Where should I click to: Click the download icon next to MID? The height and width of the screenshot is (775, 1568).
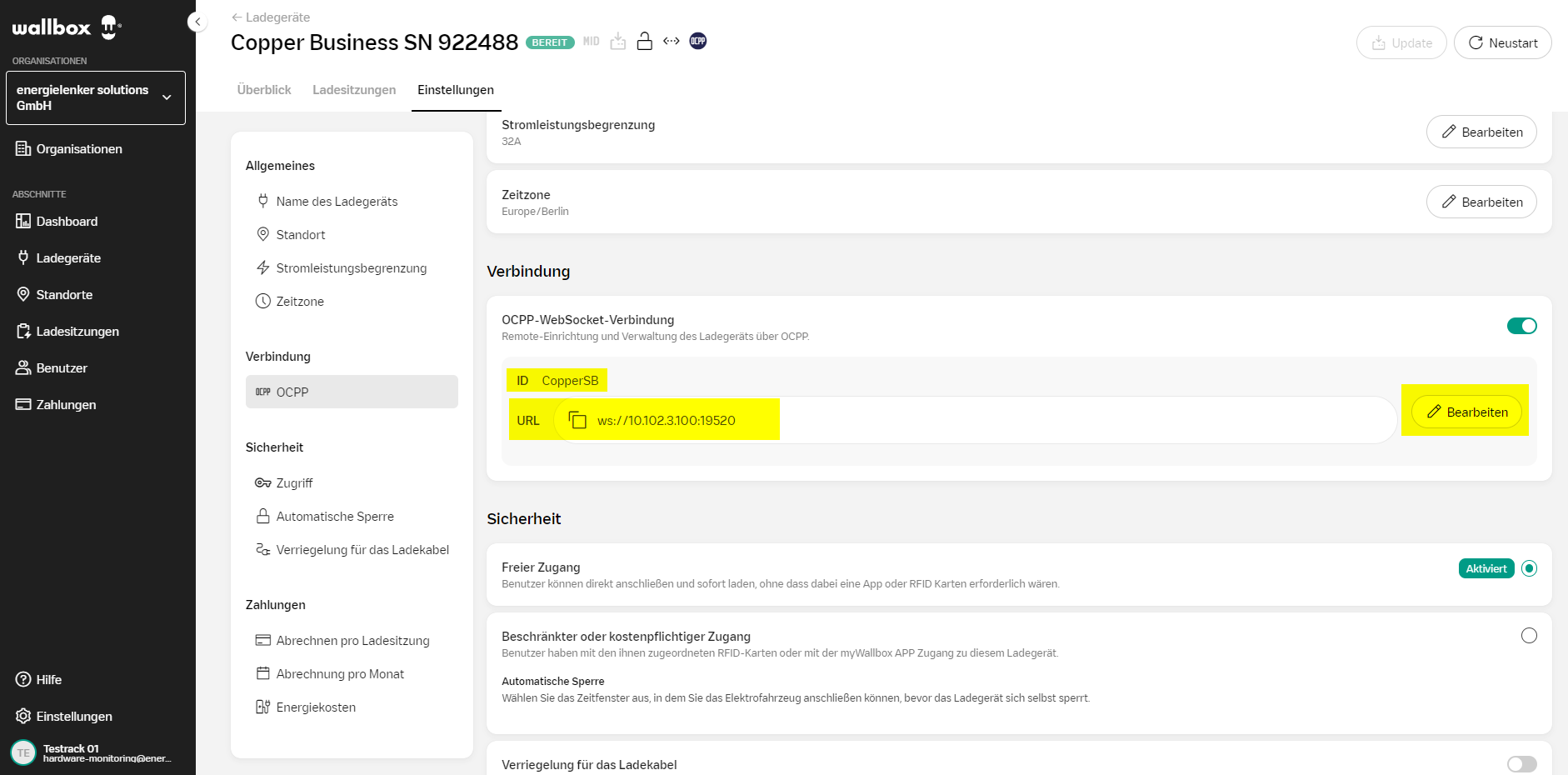click(618, 42)
